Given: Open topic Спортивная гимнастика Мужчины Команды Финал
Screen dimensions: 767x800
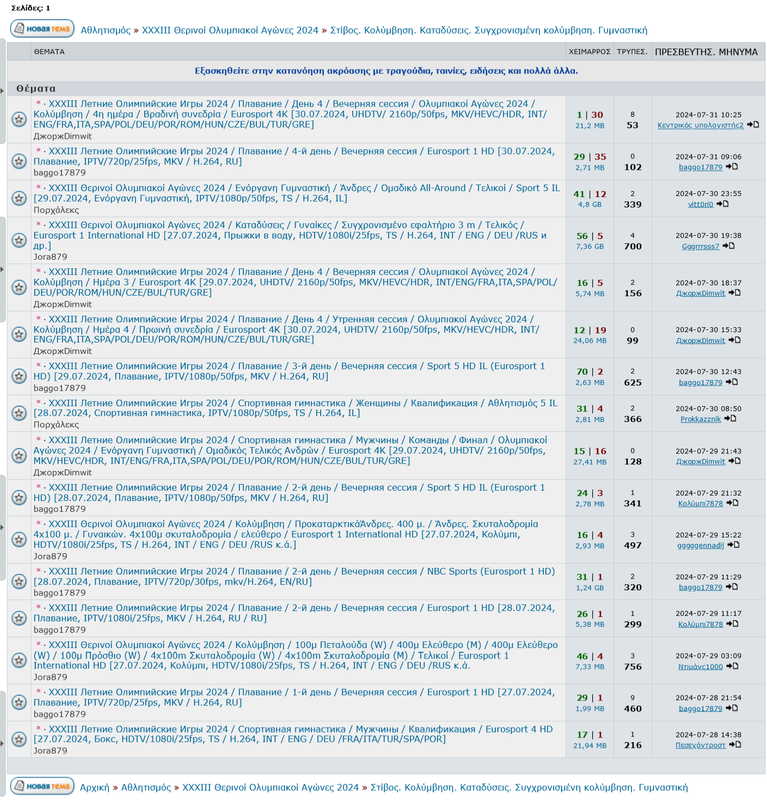Looking at the screenshot, I should pyautogui.click(x=290, y=451).
